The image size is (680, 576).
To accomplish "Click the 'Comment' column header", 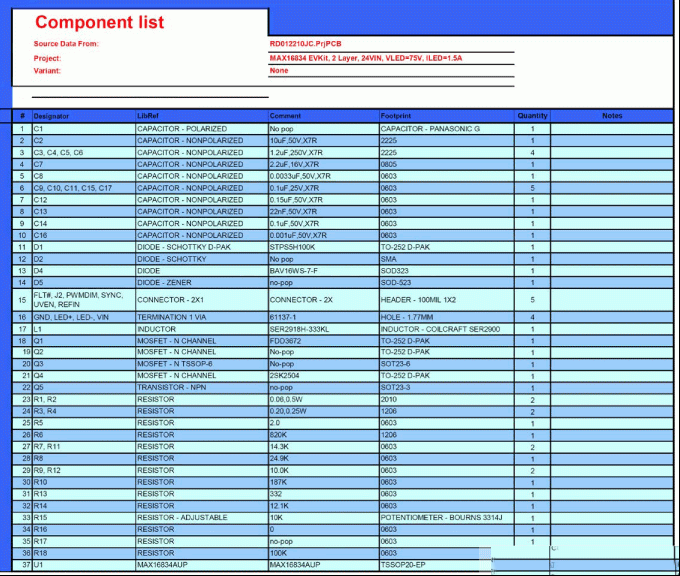I will [285, 116].
